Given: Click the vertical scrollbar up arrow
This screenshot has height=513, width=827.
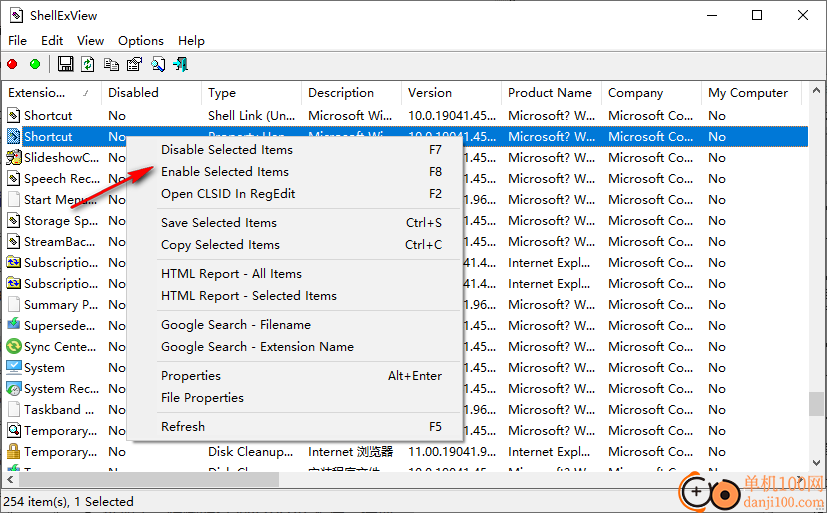Looking at the screenshot, I should [816, 90].
